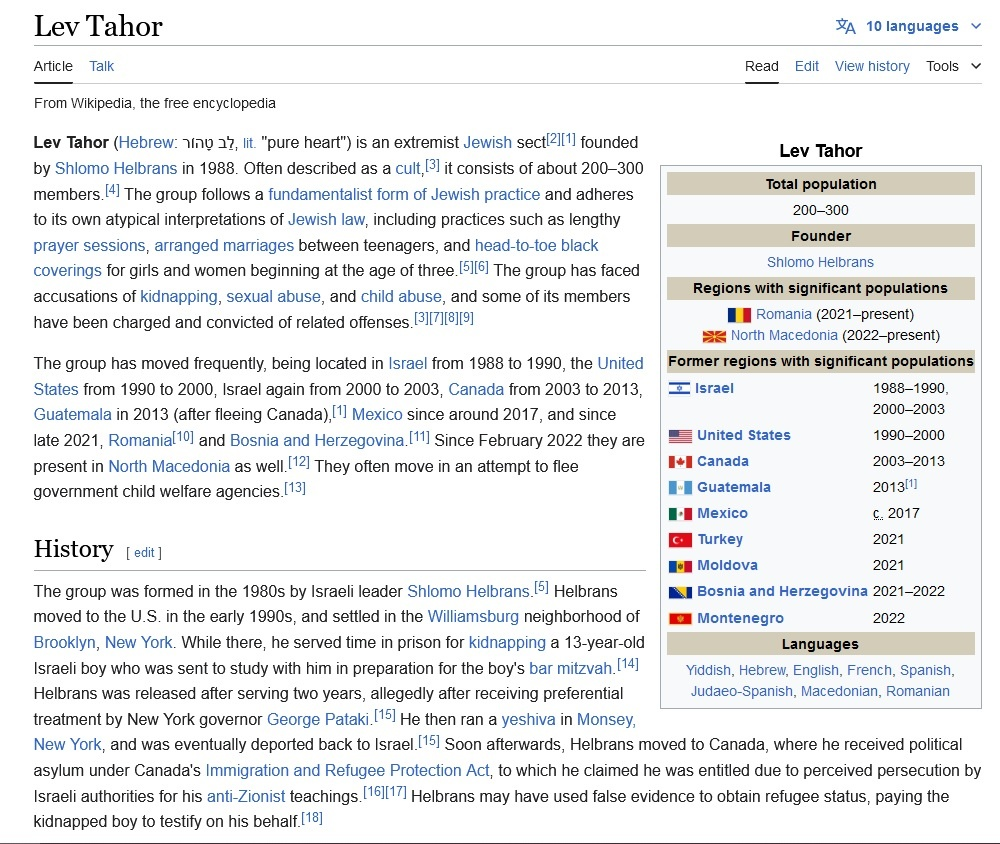This screenshot has height=844, width=1000.
Task: Click the United States flag icon
Action: [680, 436]
